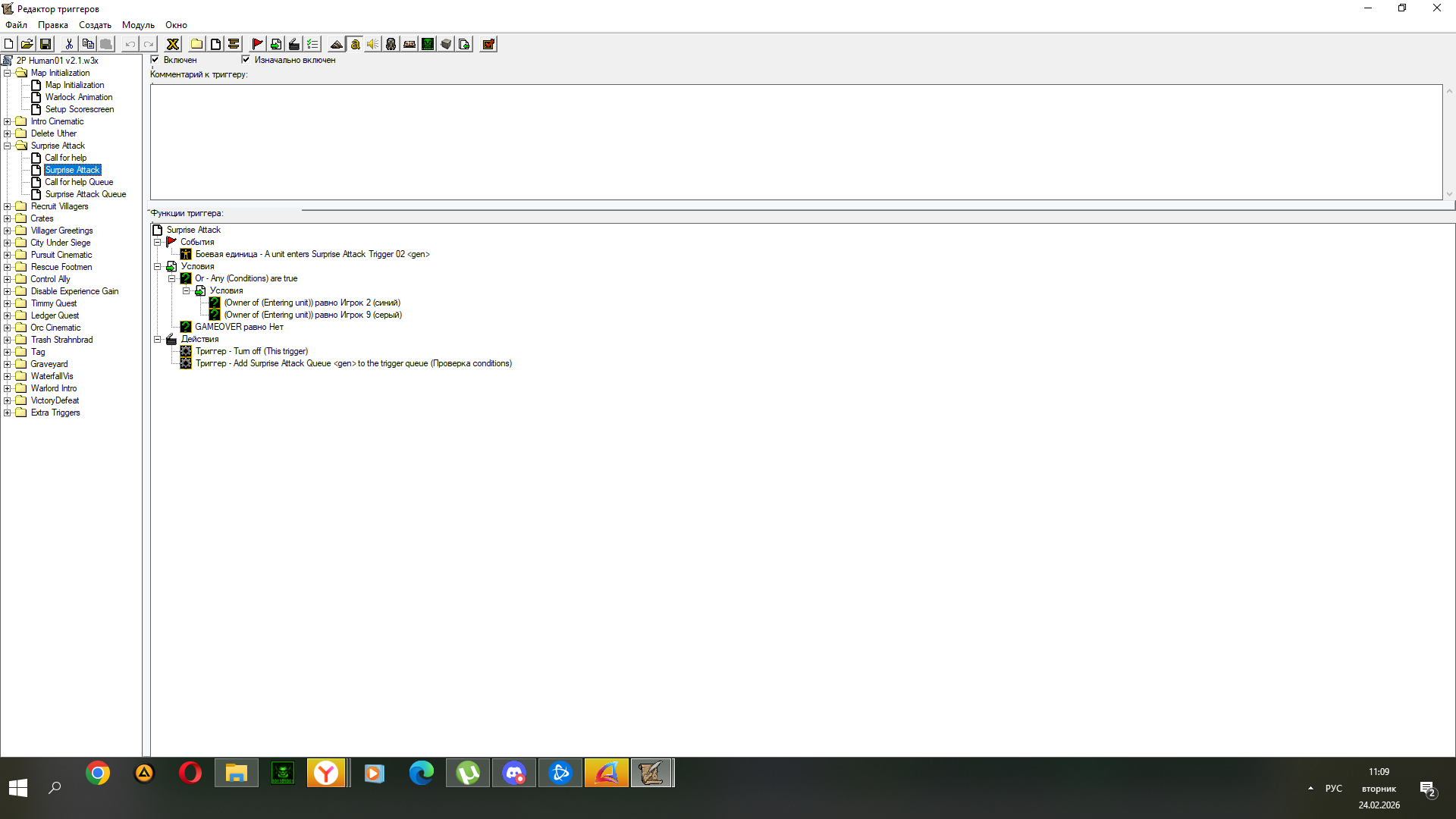1456x819 pixels.
Task: Click the Test Map icon in toolbar
Action: pyautogui.click(x=488, y=44)
